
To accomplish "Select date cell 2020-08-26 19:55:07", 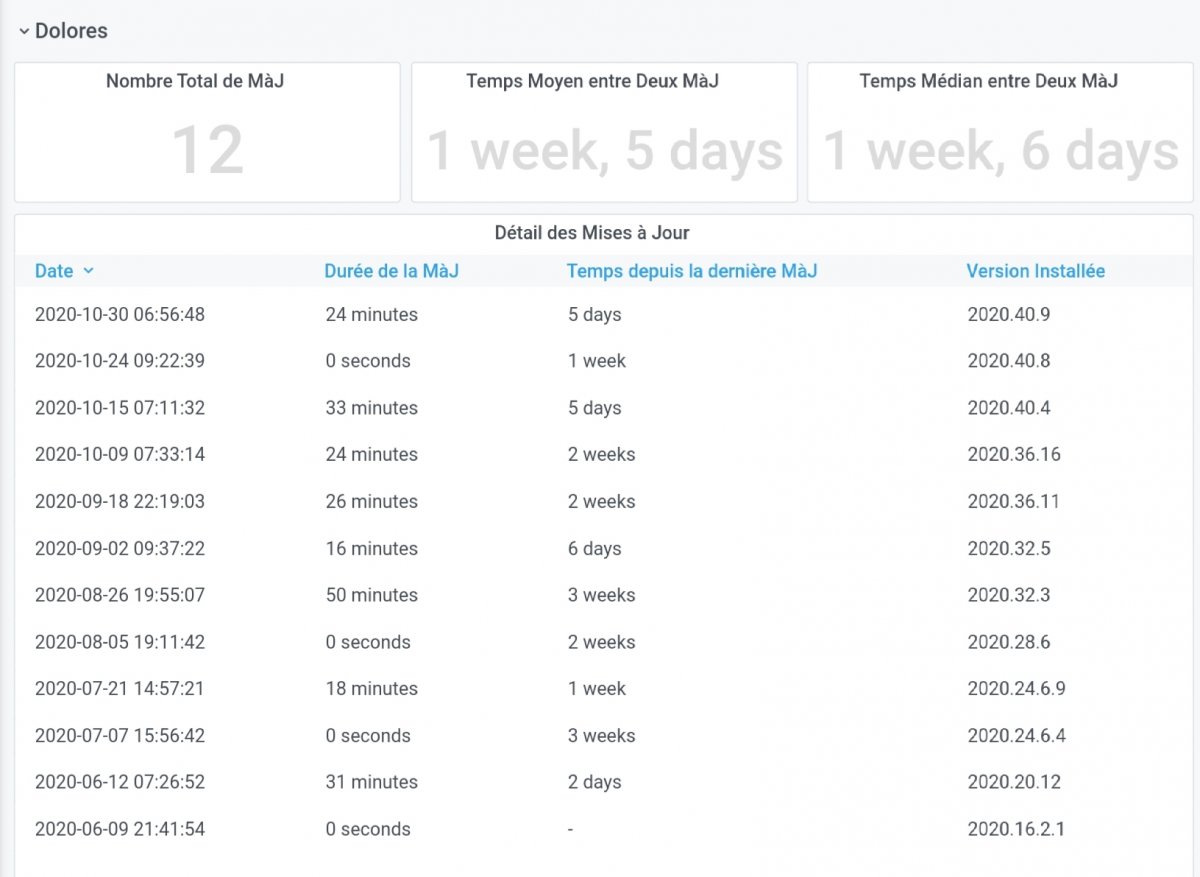I will (x=120, y=595).
